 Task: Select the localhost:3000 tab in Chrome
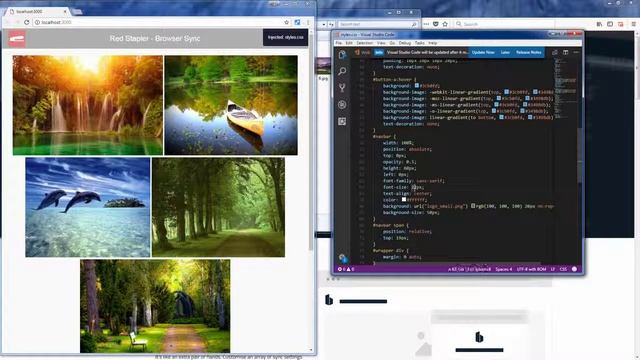pos(38,11)
